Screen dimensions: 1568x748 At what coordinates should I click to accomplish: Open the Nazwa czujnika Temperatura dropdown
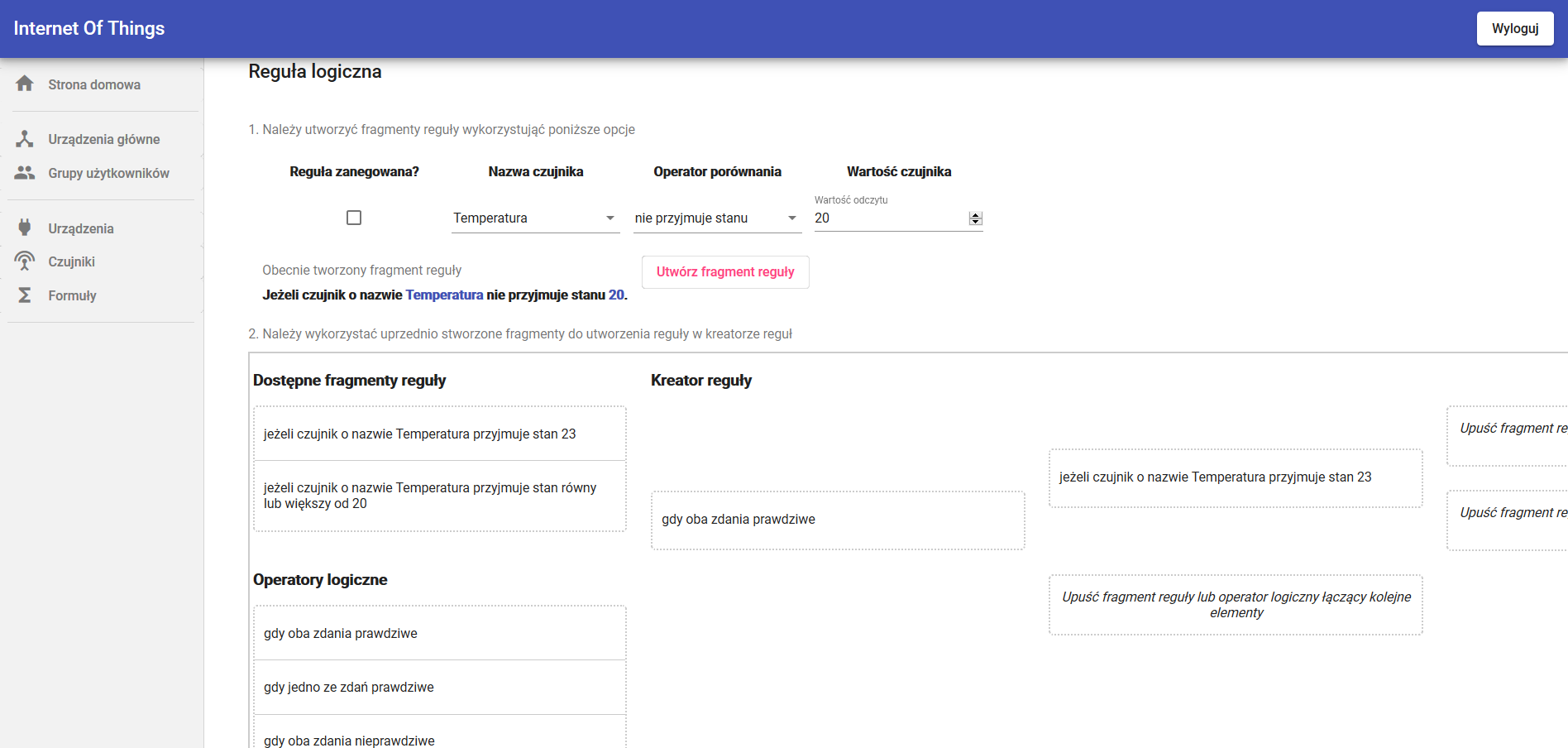coord(536,218)
